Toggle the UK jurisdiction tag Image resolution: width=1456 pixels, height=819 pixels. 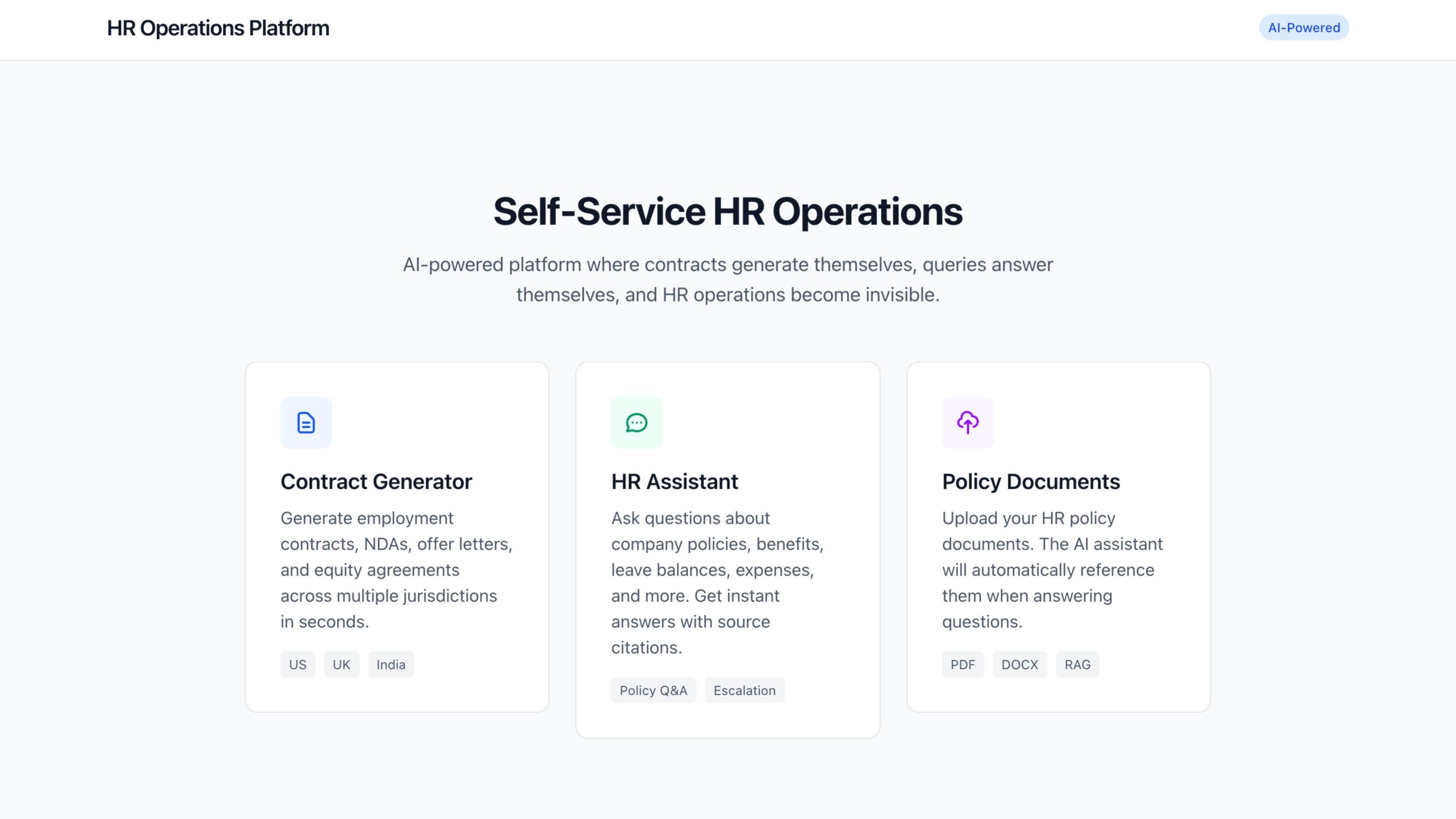341,664
